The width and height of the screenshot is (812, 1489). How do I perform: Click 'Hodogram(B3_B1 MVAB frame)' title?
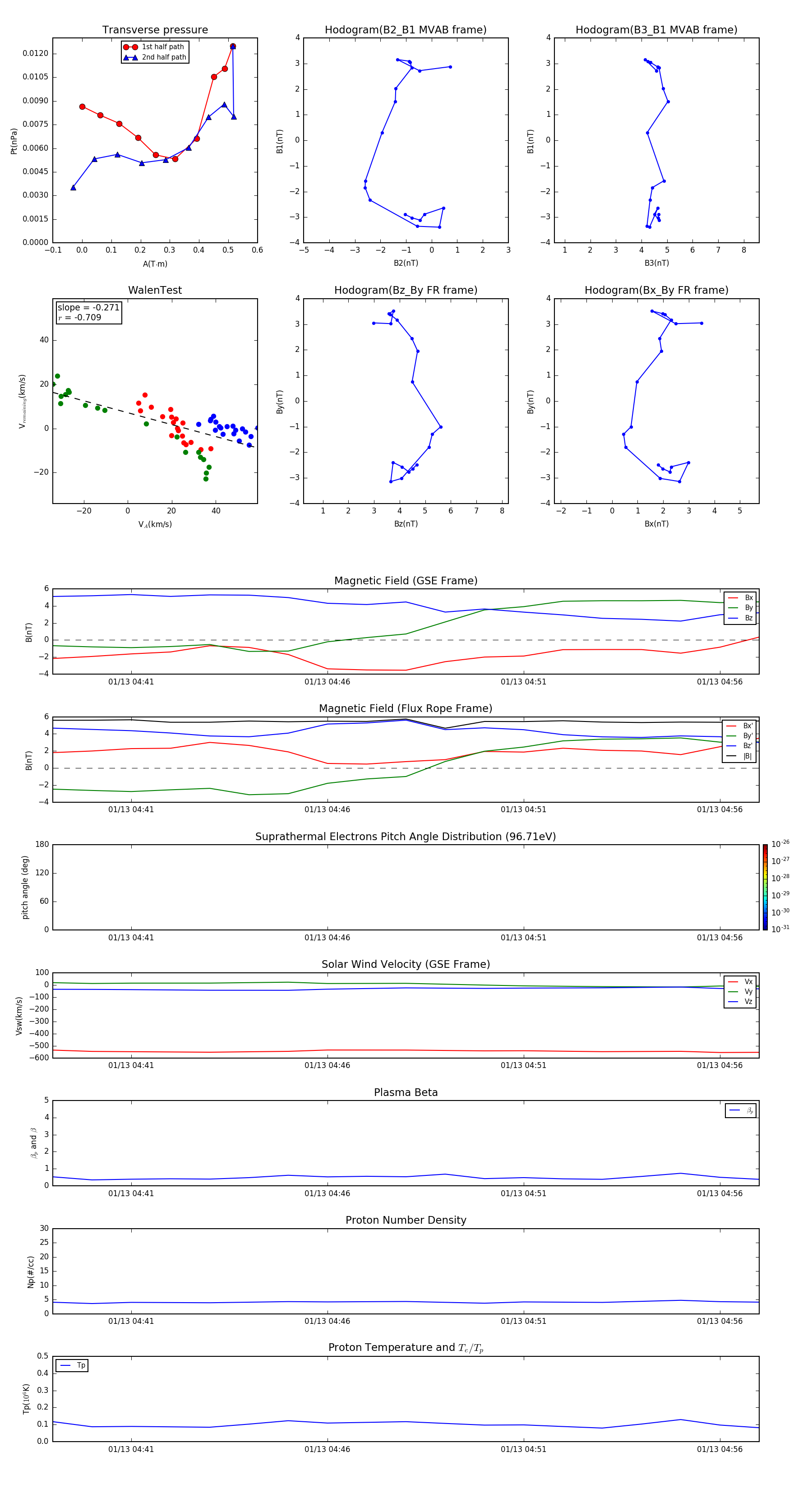pos(656,30)
